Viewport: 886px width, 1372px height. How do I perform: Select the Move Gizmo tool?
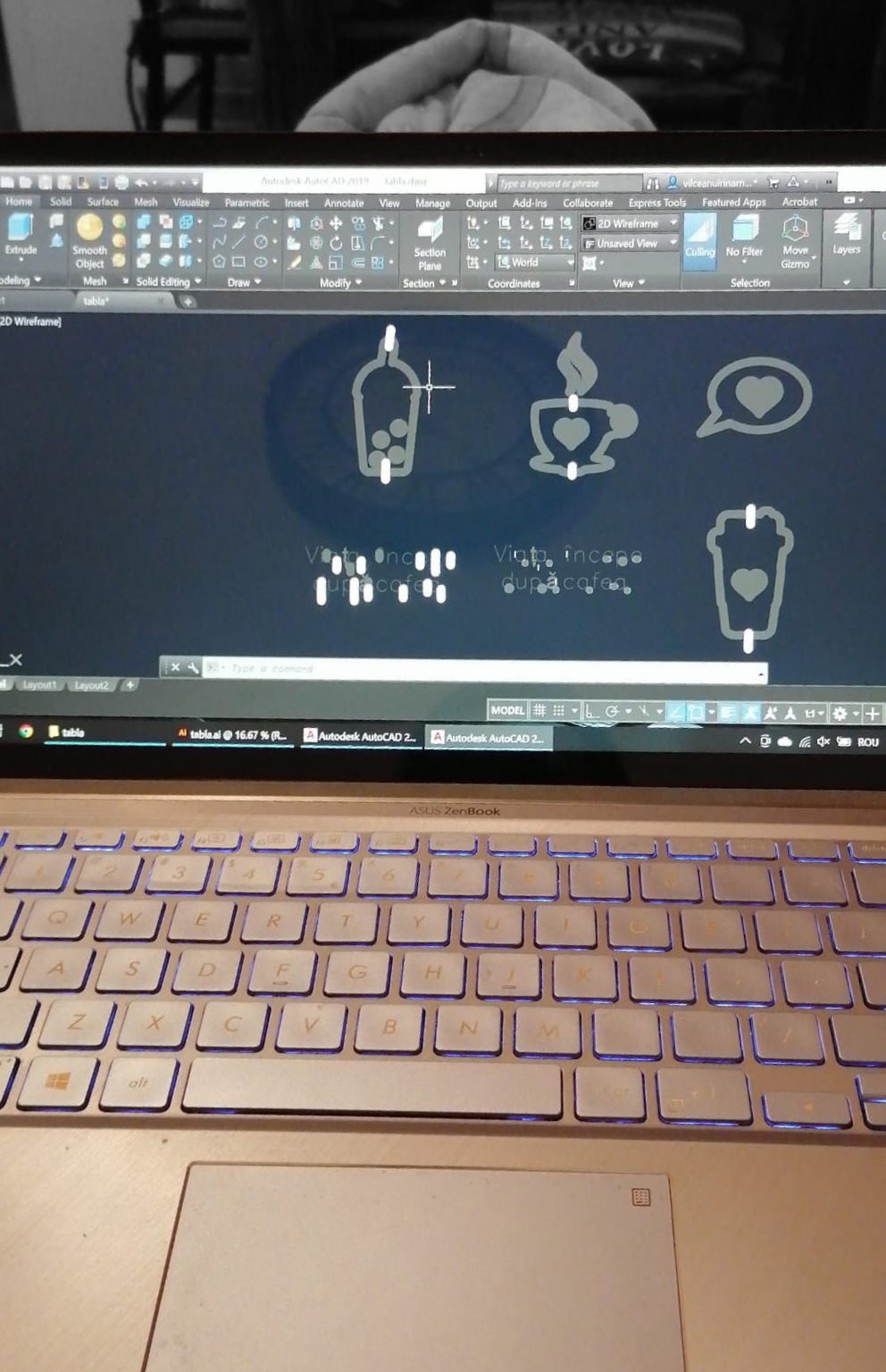(x=794, y=240)
